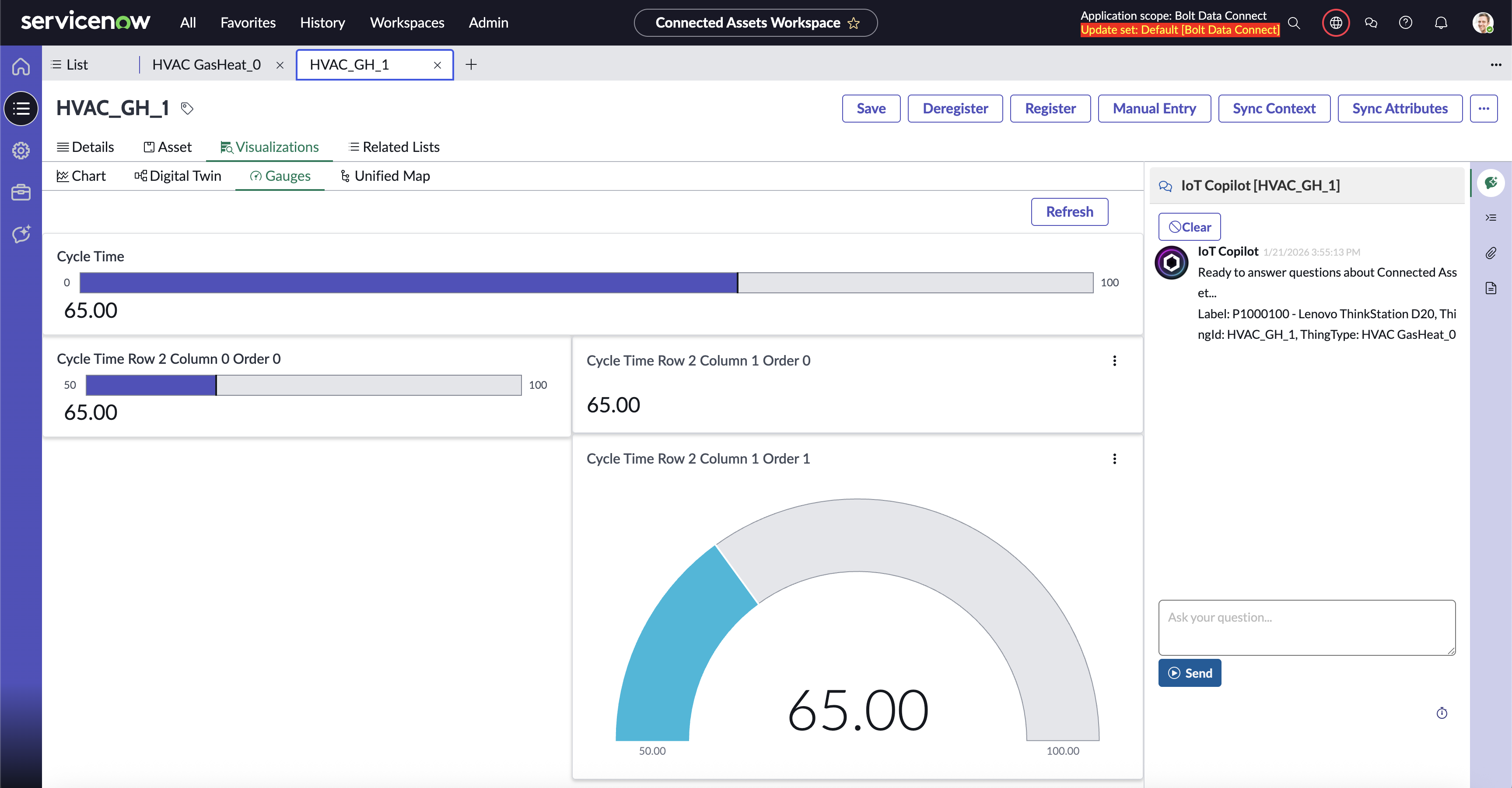Click the IoT Copilot avatar icon
Viewport: 1512px width, 788px height.
[1172, 263]
